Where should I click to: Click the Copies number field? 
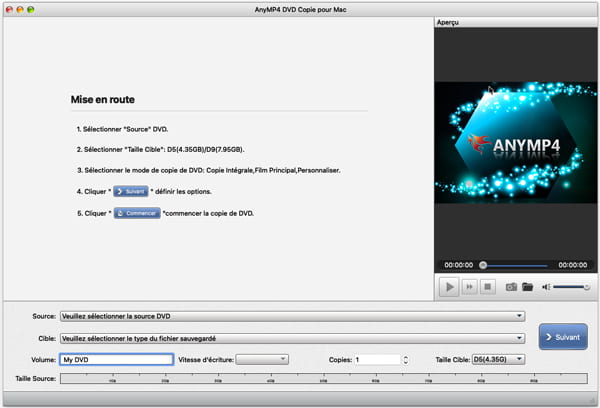[377, 359]
